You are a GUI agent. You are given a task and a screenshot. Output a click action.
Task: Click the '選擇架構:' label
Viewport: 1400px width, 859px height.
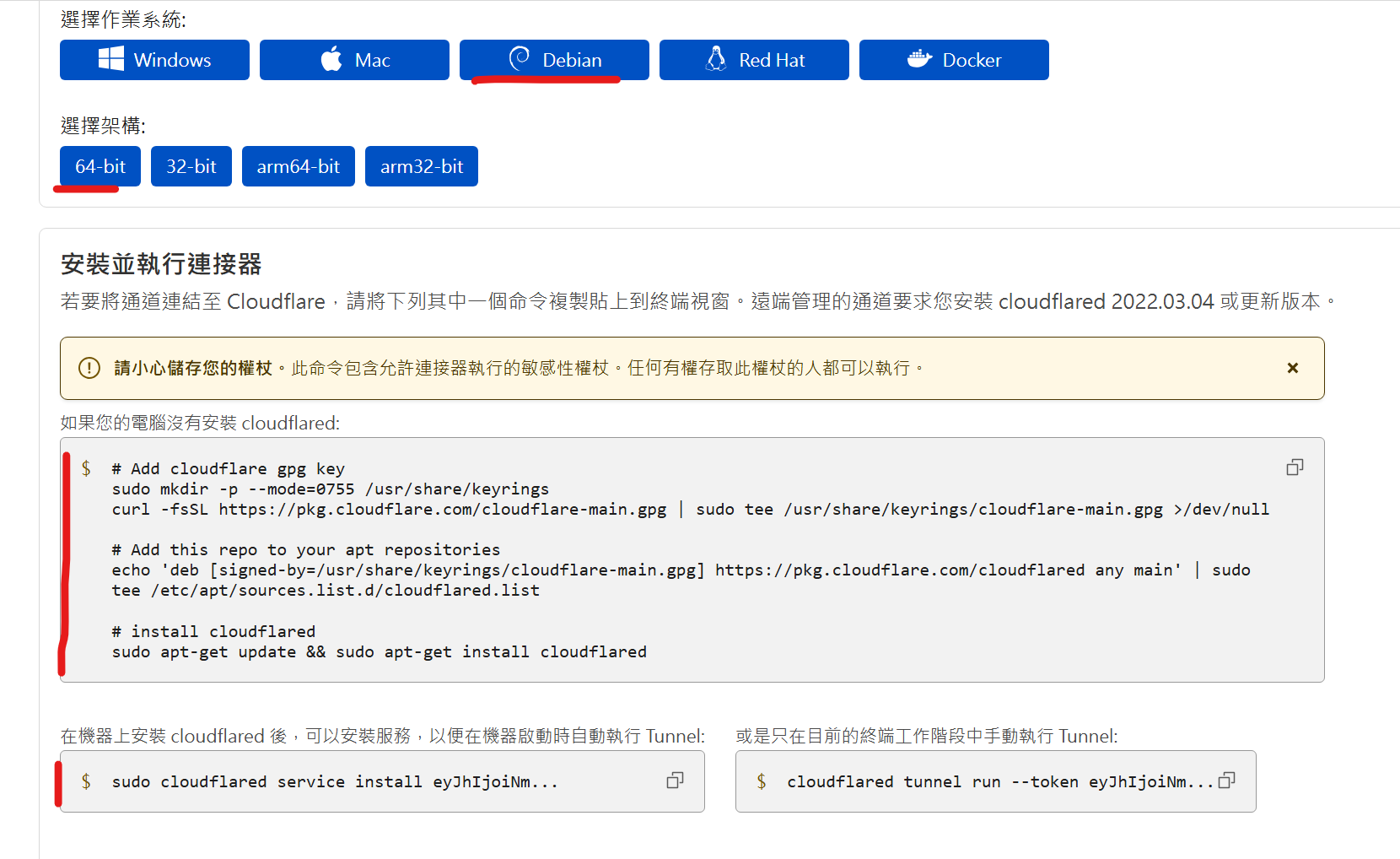click(x=103, y=126)
